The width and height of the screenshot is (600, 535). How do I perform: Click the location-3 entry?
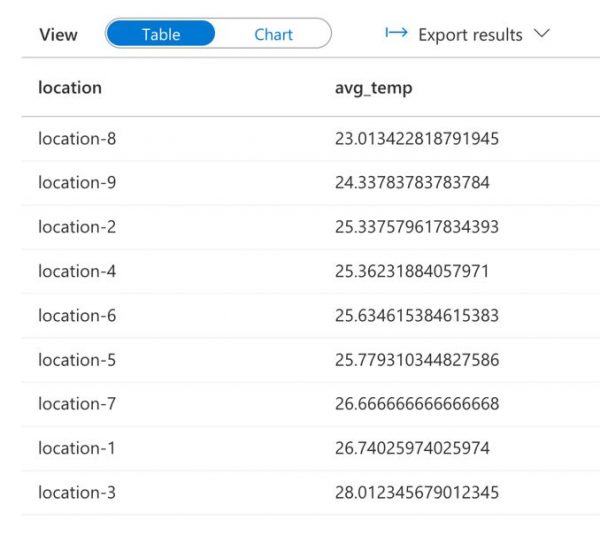77,492
